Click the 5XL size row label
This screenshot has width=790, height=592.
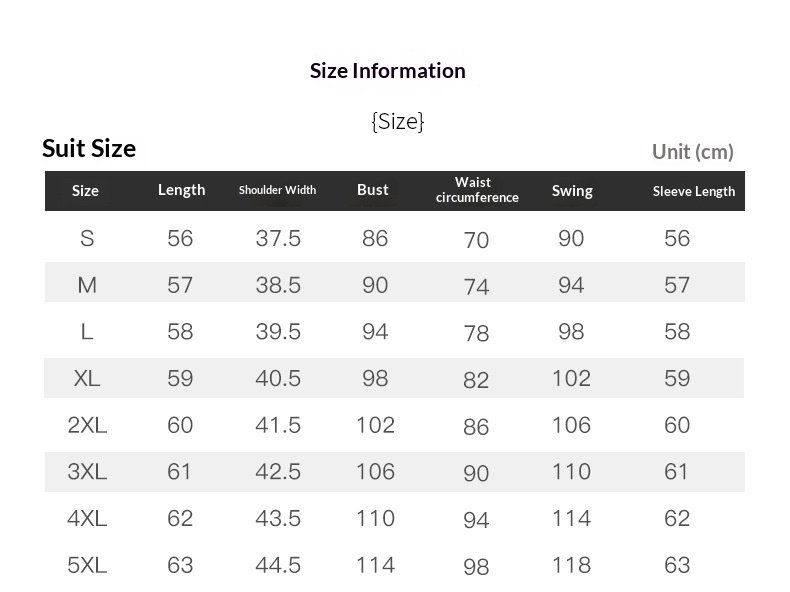click(87, 565)
